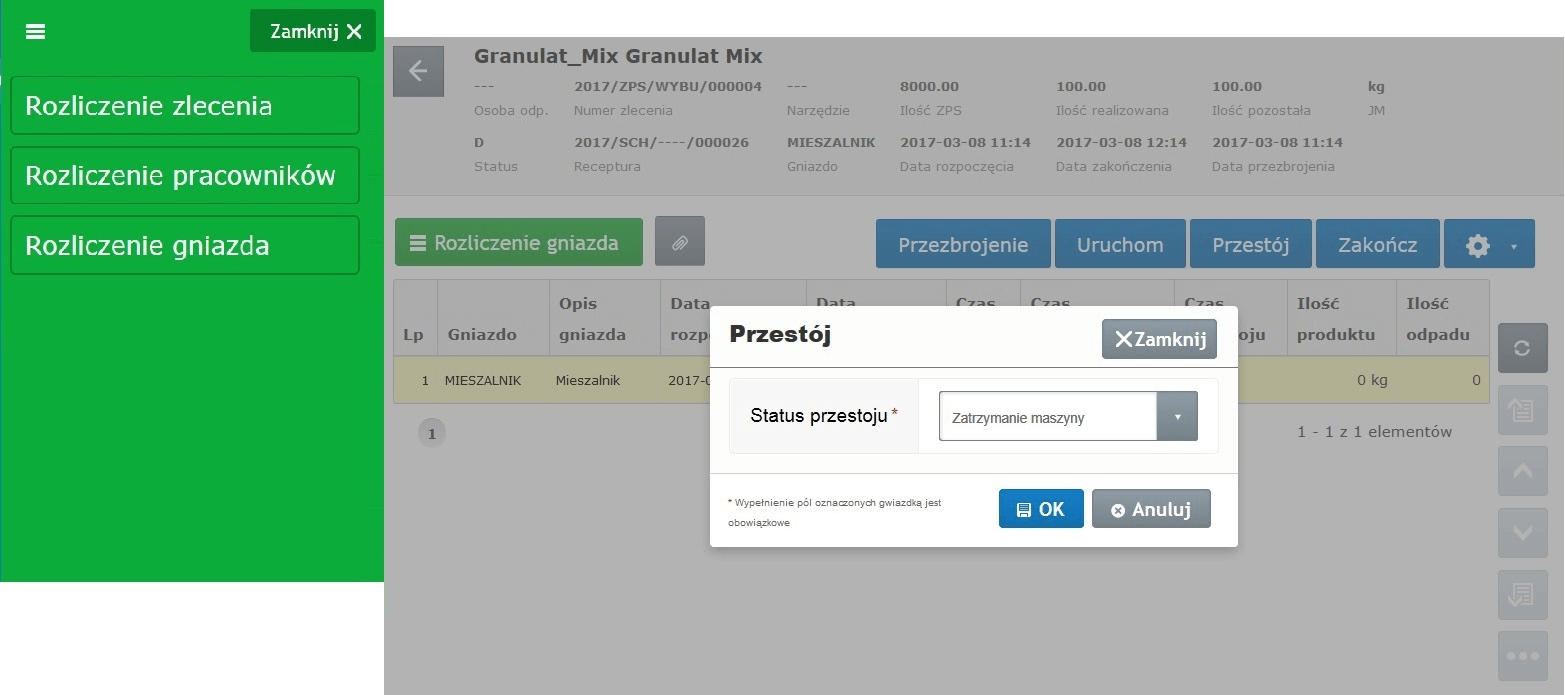This screenshot has height=695, width=1565.
Task: Click the Mieszalnik description cell
Action: pos(604,380)
